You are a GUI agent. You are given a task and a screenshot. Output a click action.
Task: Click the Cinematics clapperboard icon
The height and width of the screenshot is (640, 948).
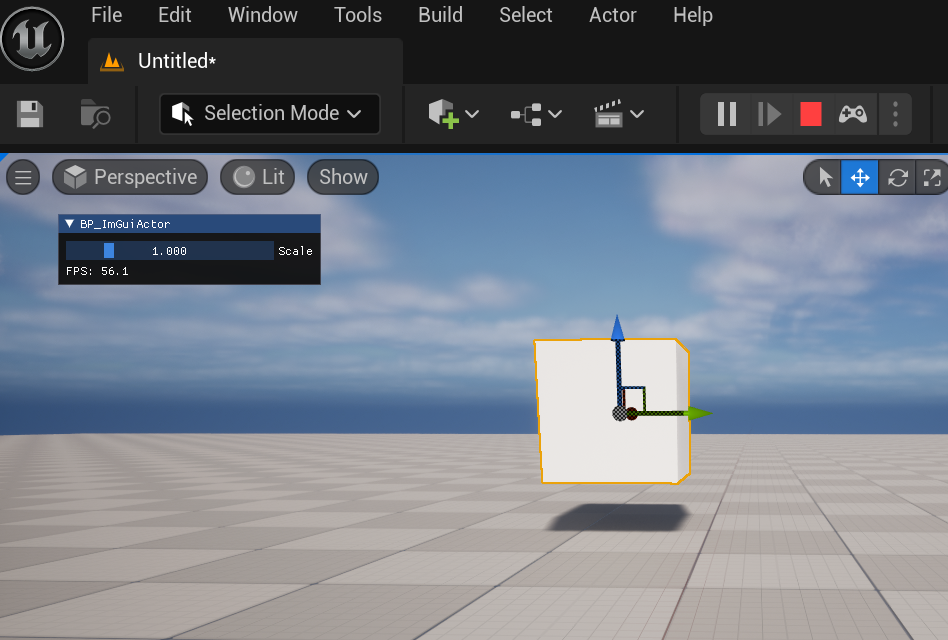pyautogui.click(x=608, y=114)
